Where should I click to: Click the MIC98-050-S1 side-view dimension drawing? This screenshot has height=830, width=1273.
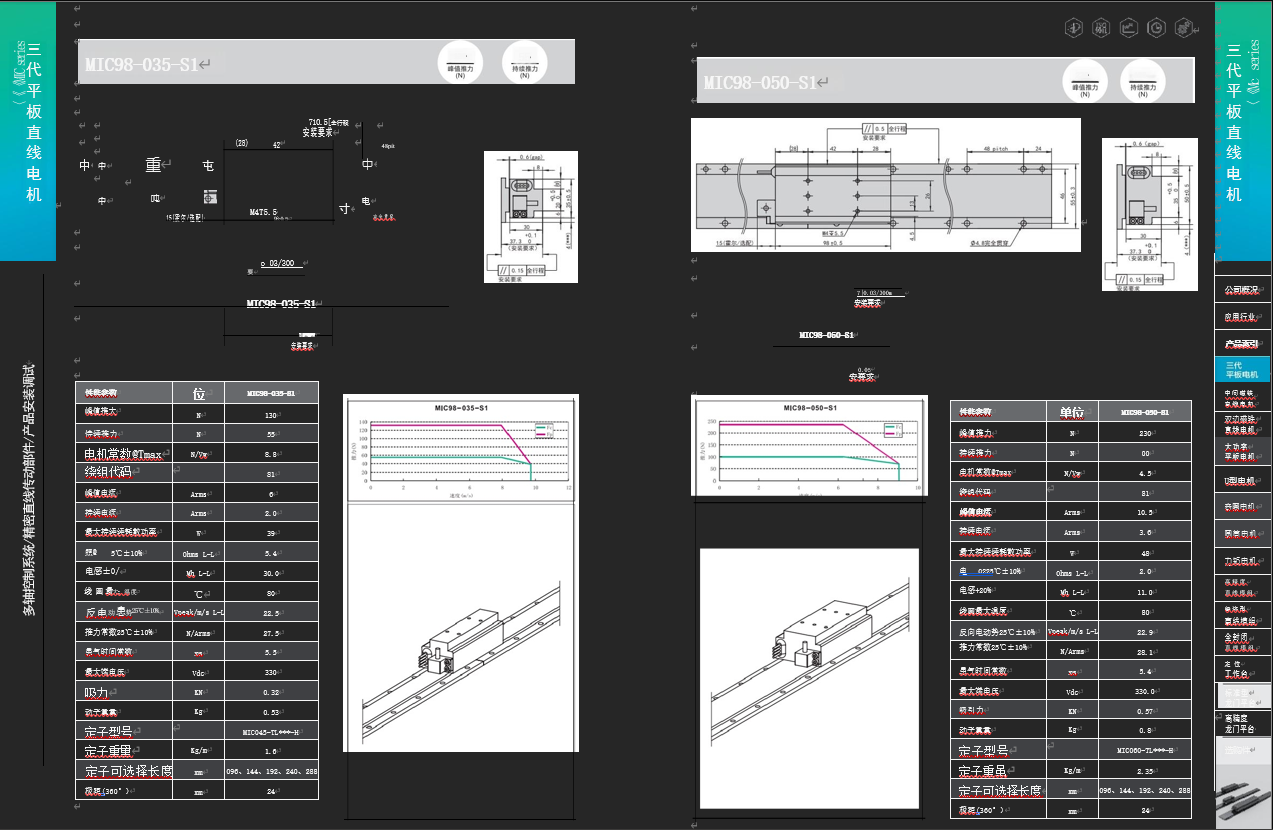pyautogui.click(x=1150, y=214)
